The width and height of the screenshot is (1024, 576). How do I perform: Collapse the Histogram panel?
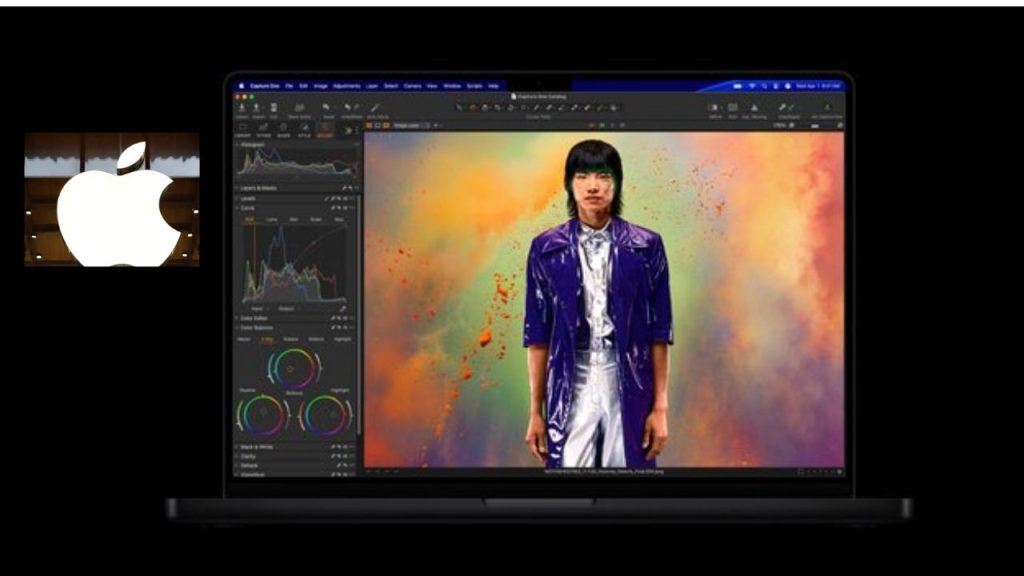[237, 144]
